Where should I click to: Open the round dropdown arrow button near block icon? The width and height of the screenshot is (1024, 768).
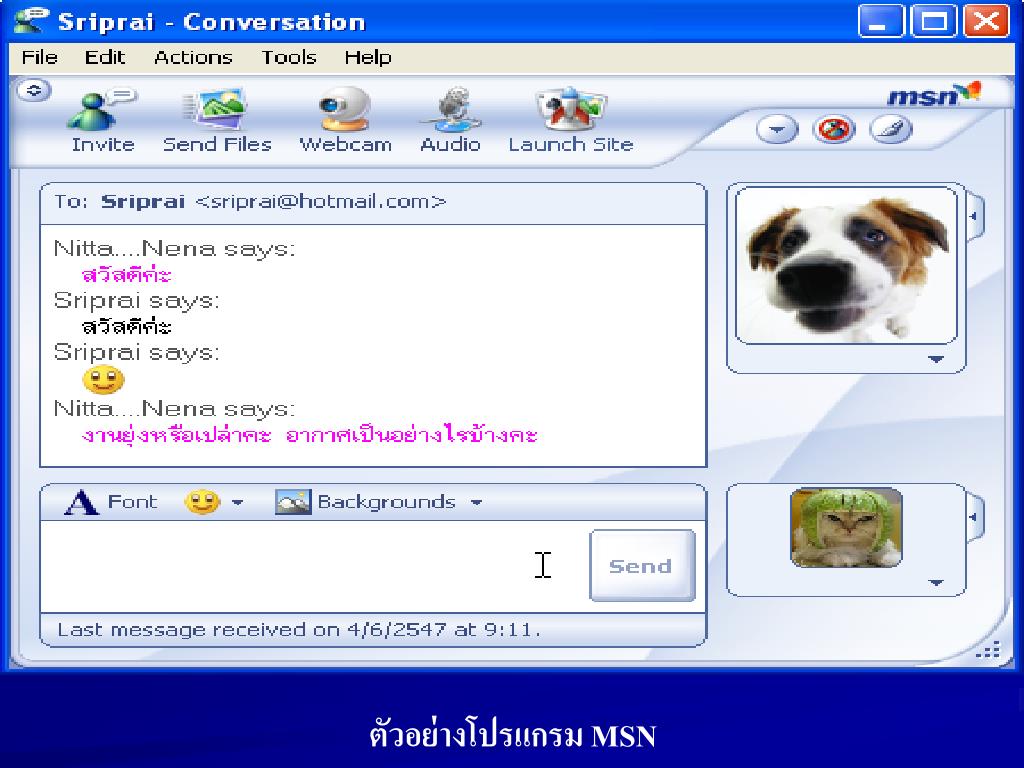[776, 129]
